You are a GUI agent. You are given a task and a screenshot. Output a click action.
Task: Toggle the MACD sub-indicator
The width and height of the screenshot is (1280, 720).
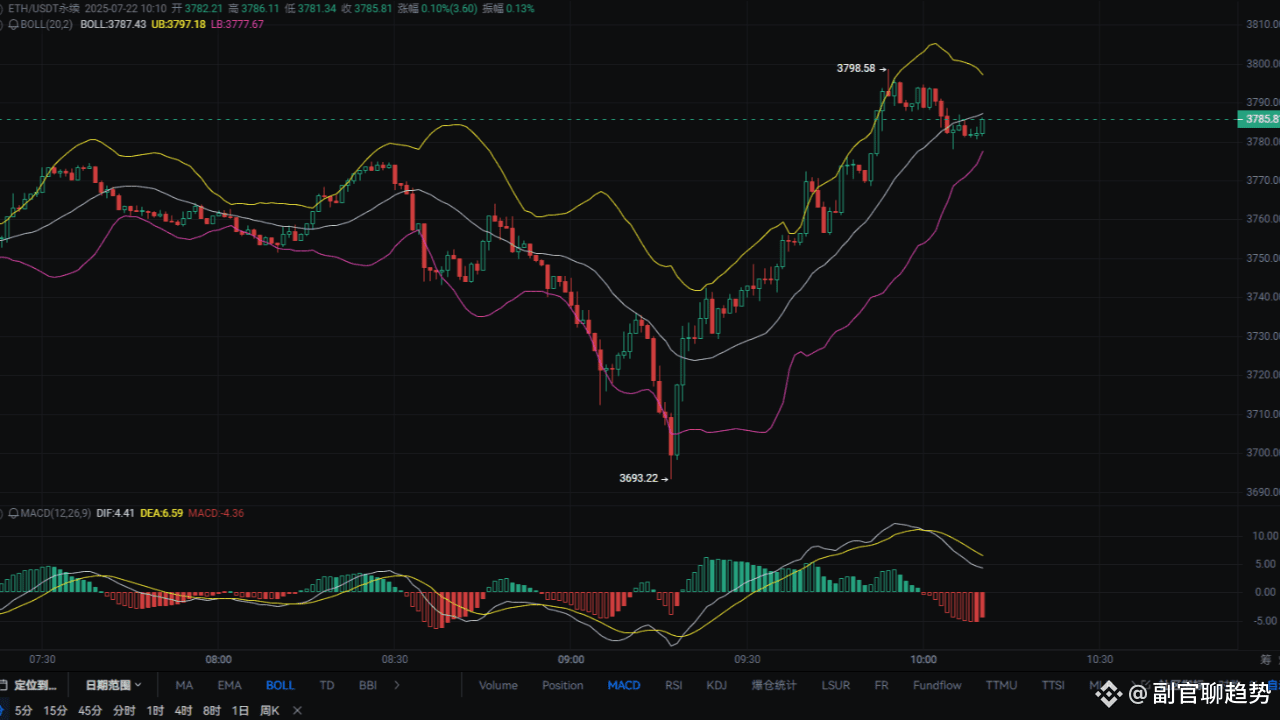click(x=624, y=685)
